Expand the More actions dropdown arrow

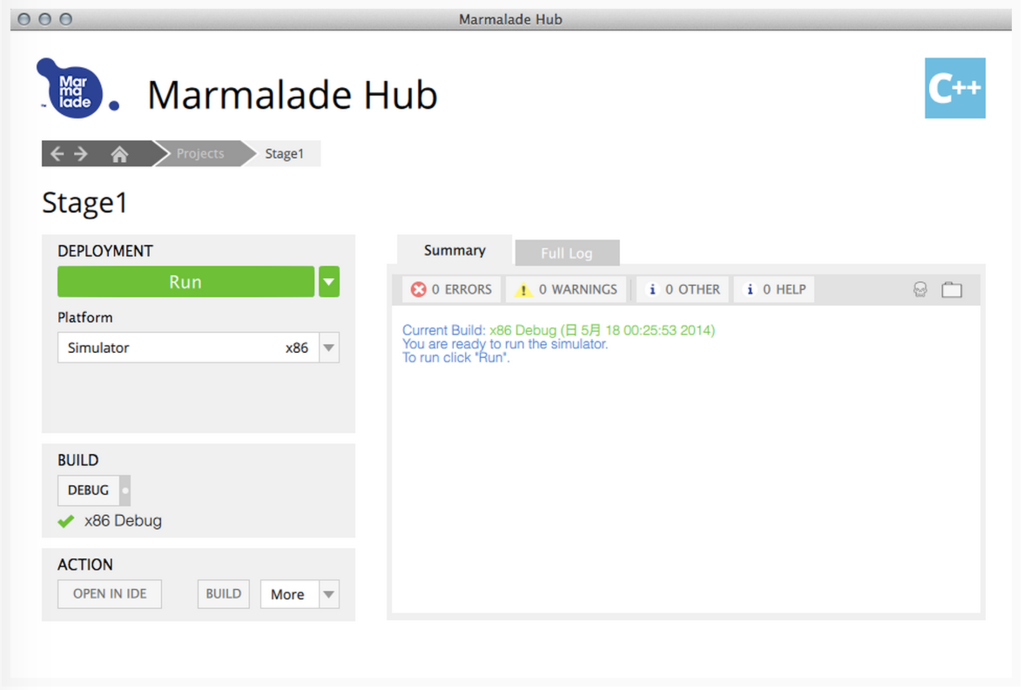(329, 594)
